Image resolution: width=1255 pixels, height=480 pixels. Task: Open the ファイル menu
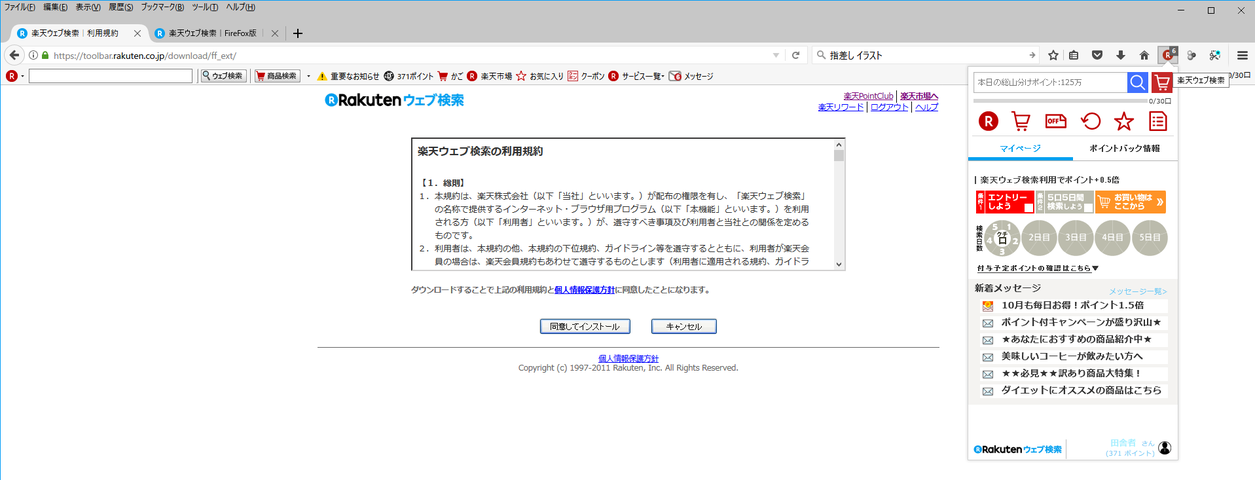tap(20, 7)
